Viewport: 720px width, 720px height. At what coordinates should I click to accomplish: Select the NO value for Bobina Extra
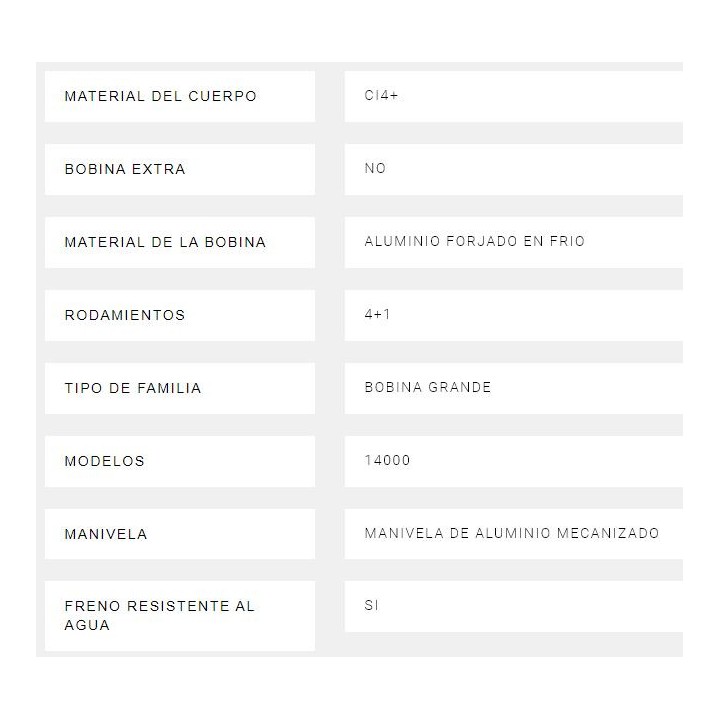coord(375,168)
